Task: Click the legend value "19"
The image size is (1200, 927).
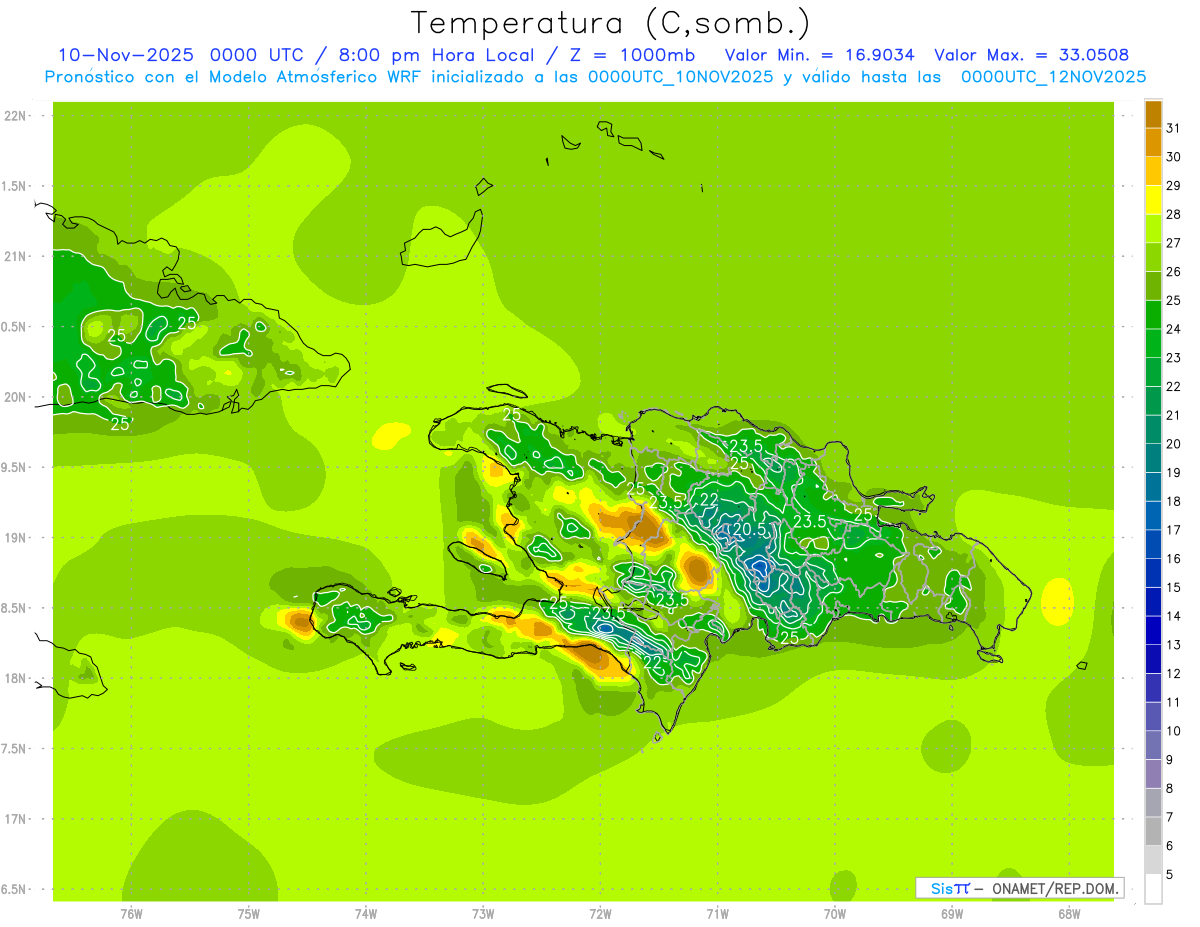Action: click(1174, 473)
